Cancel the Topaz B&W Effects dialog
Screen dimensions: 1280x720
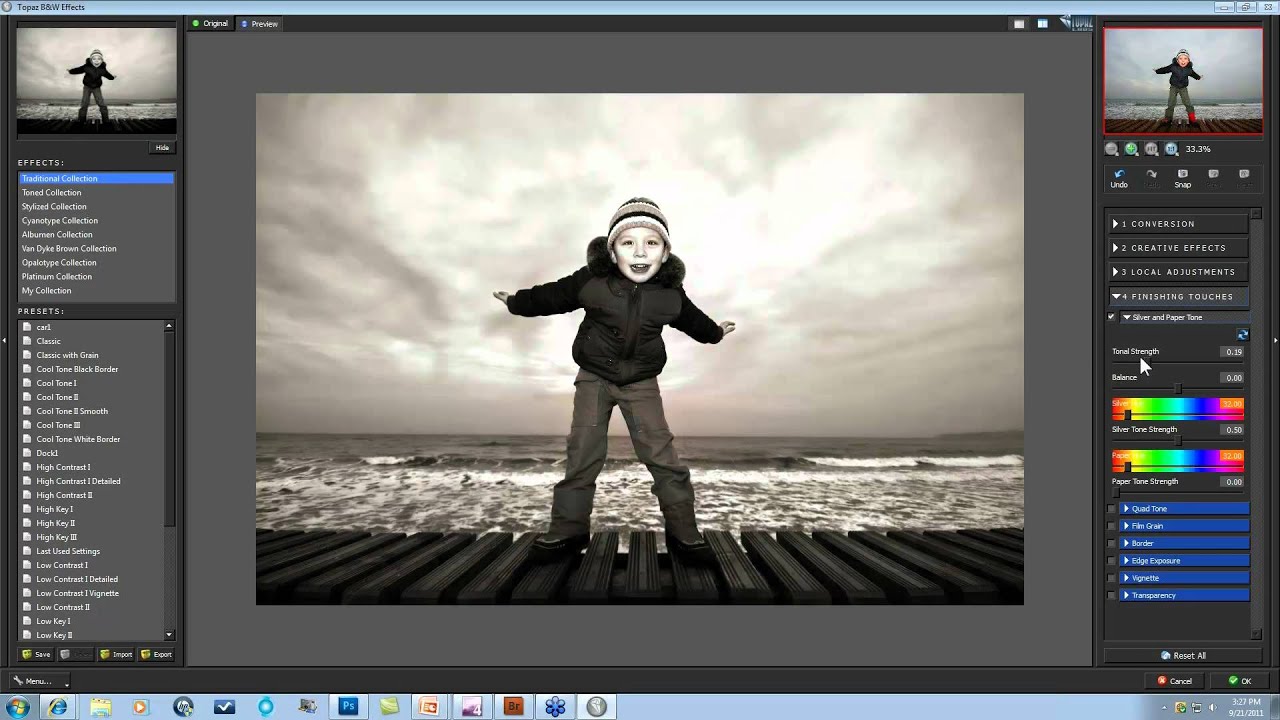click(1174, 681)
